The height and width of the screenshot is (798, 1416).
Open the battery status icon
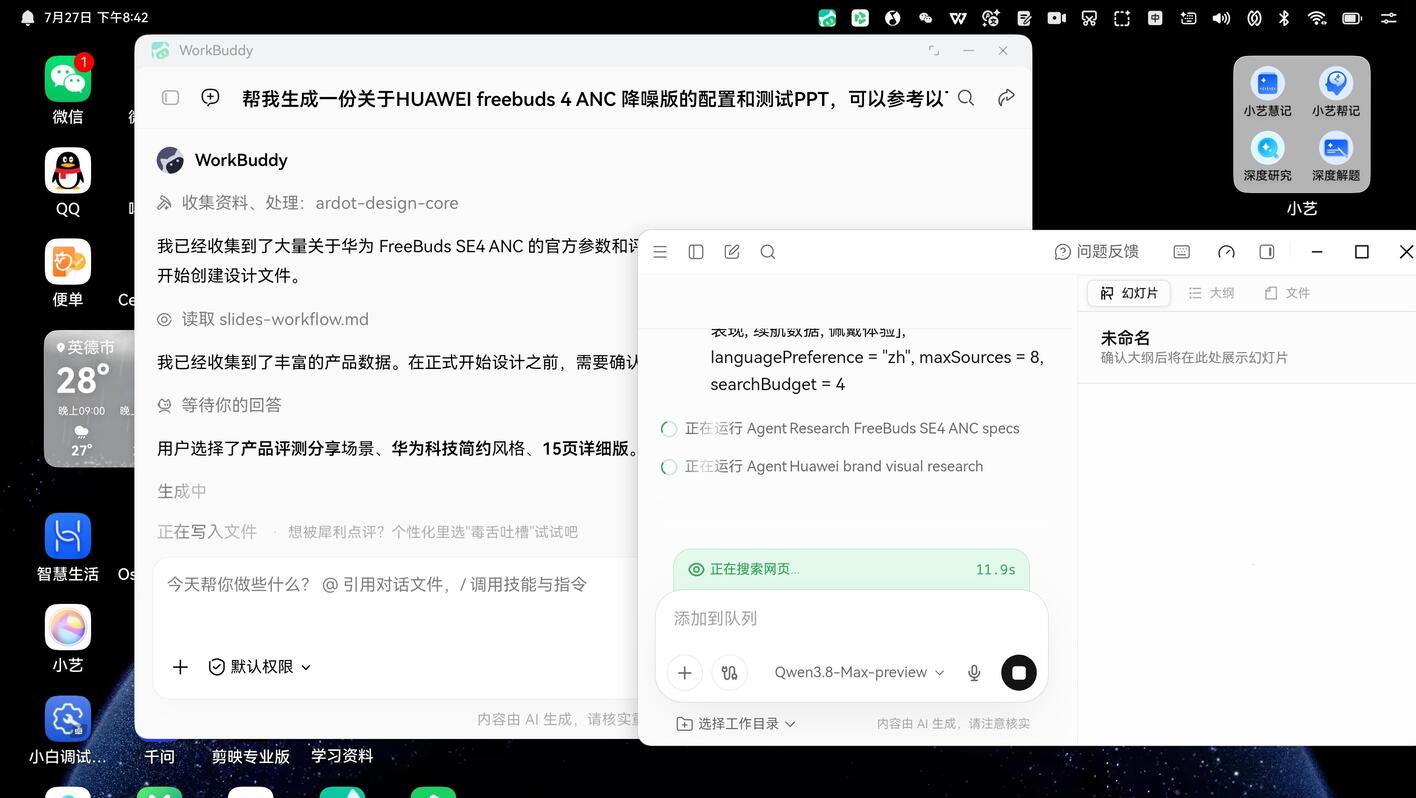click(x=1352, y=18)
